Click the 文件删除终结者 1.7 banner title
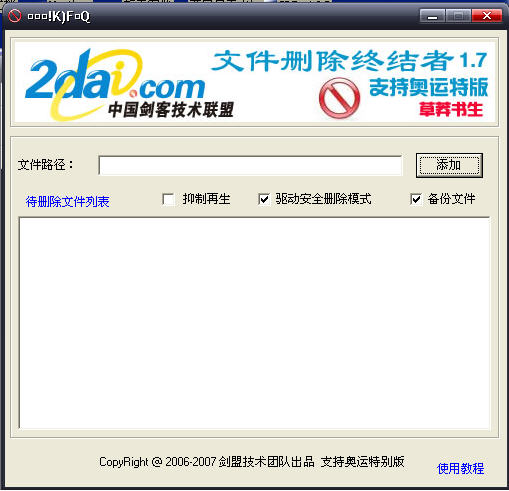 tap(349, 61)
